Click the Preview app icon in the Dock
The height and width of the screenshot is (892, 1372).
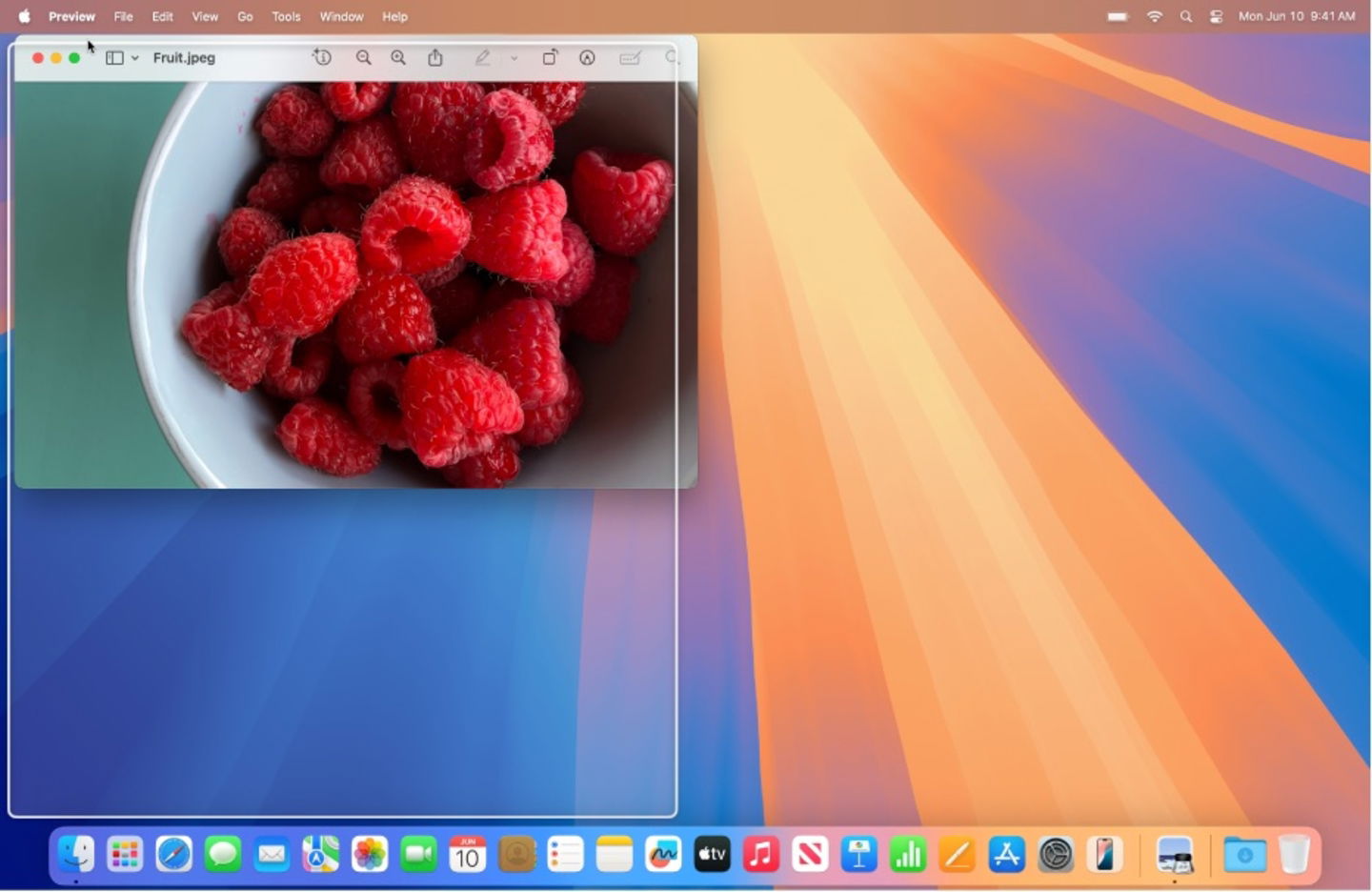point(1175,854)
